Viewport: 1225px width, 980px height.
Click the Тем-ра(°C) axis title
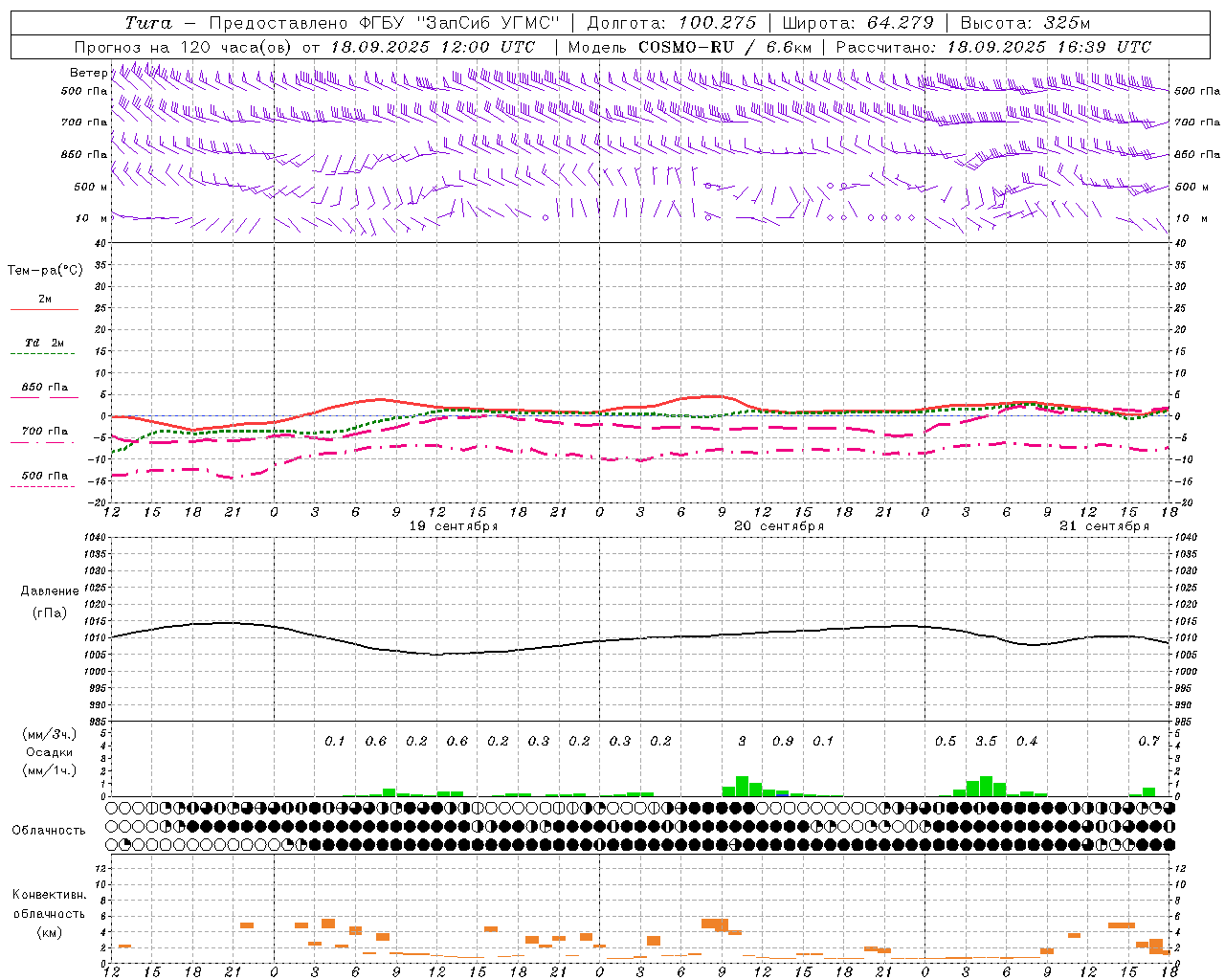(45, 271)
